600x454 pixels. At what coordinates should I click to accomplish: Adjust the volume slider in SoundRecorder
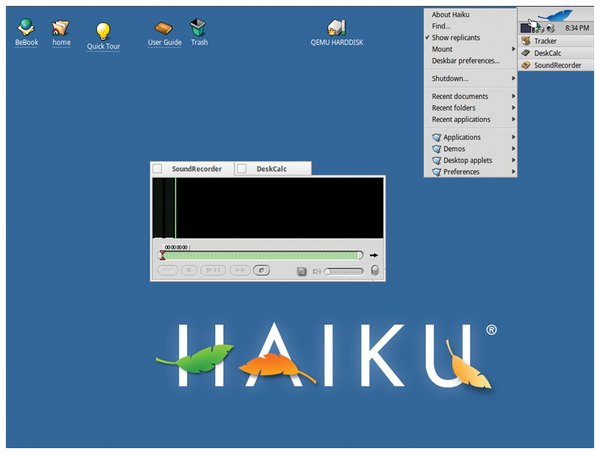343,271
